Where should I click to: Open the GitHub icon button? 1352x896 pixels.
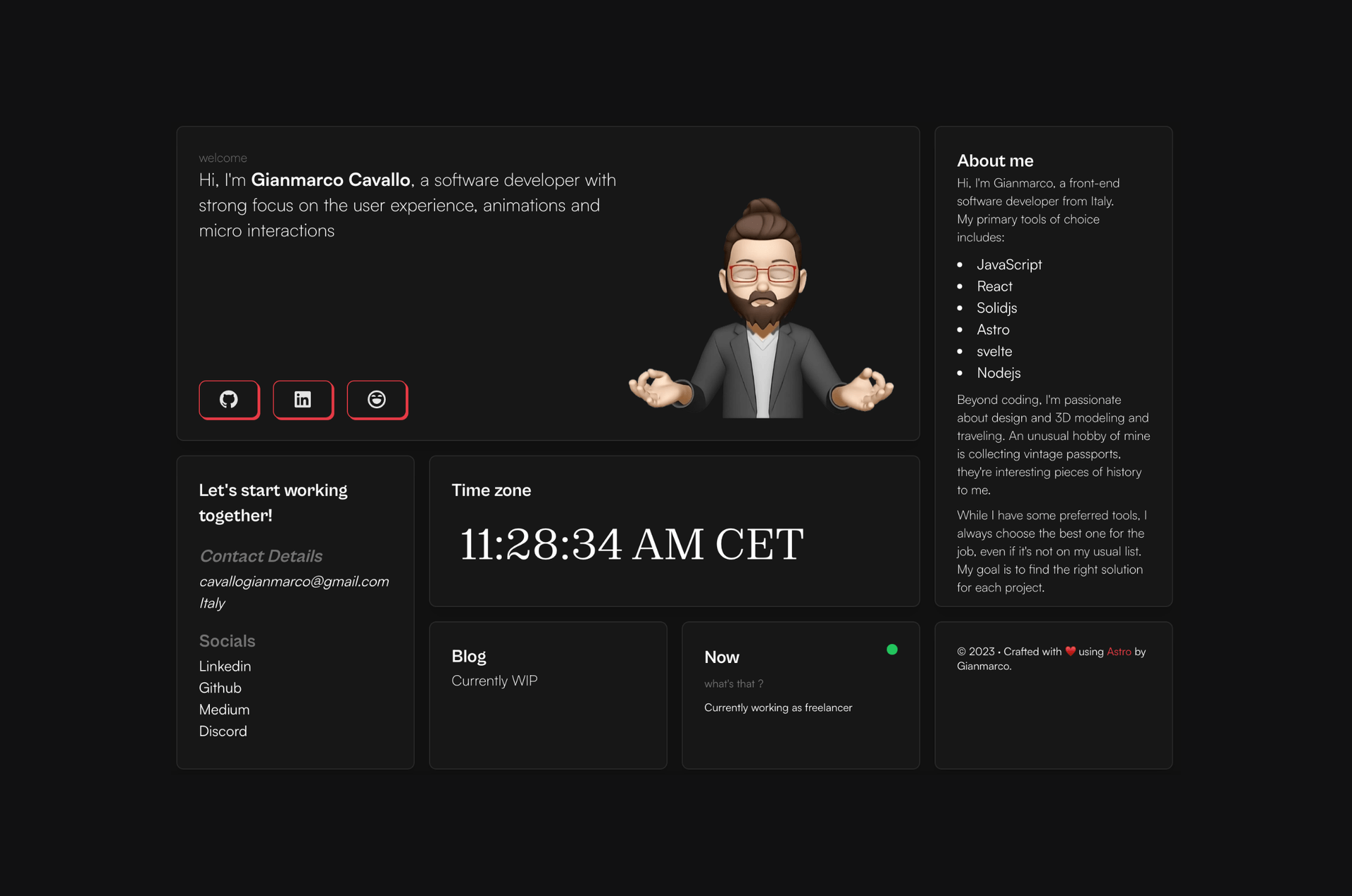pos(229,399)
